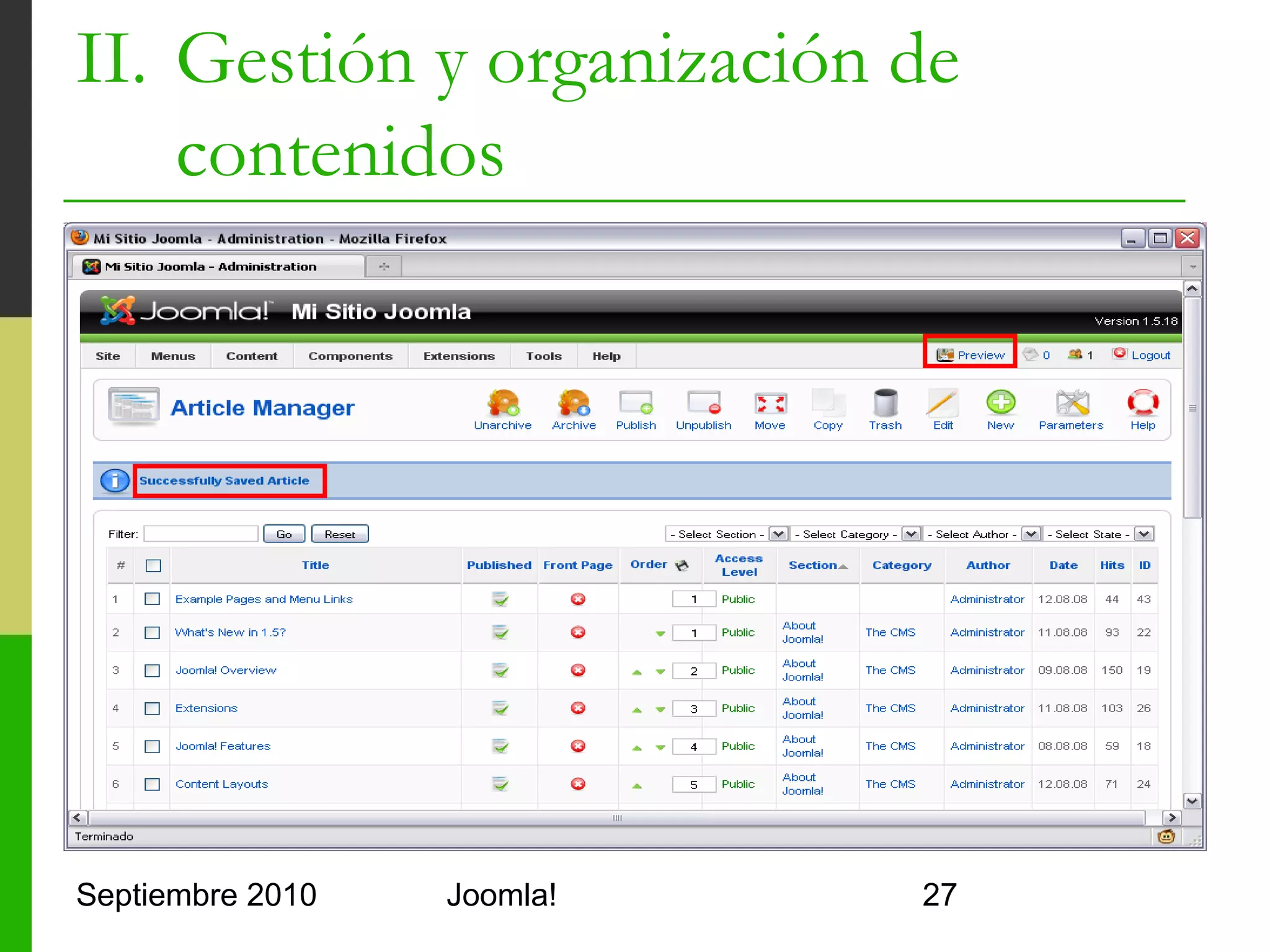Screen dimensions: 1270x952
Task: Open the Help lifebuoy icon
Action: (1143, 403)
